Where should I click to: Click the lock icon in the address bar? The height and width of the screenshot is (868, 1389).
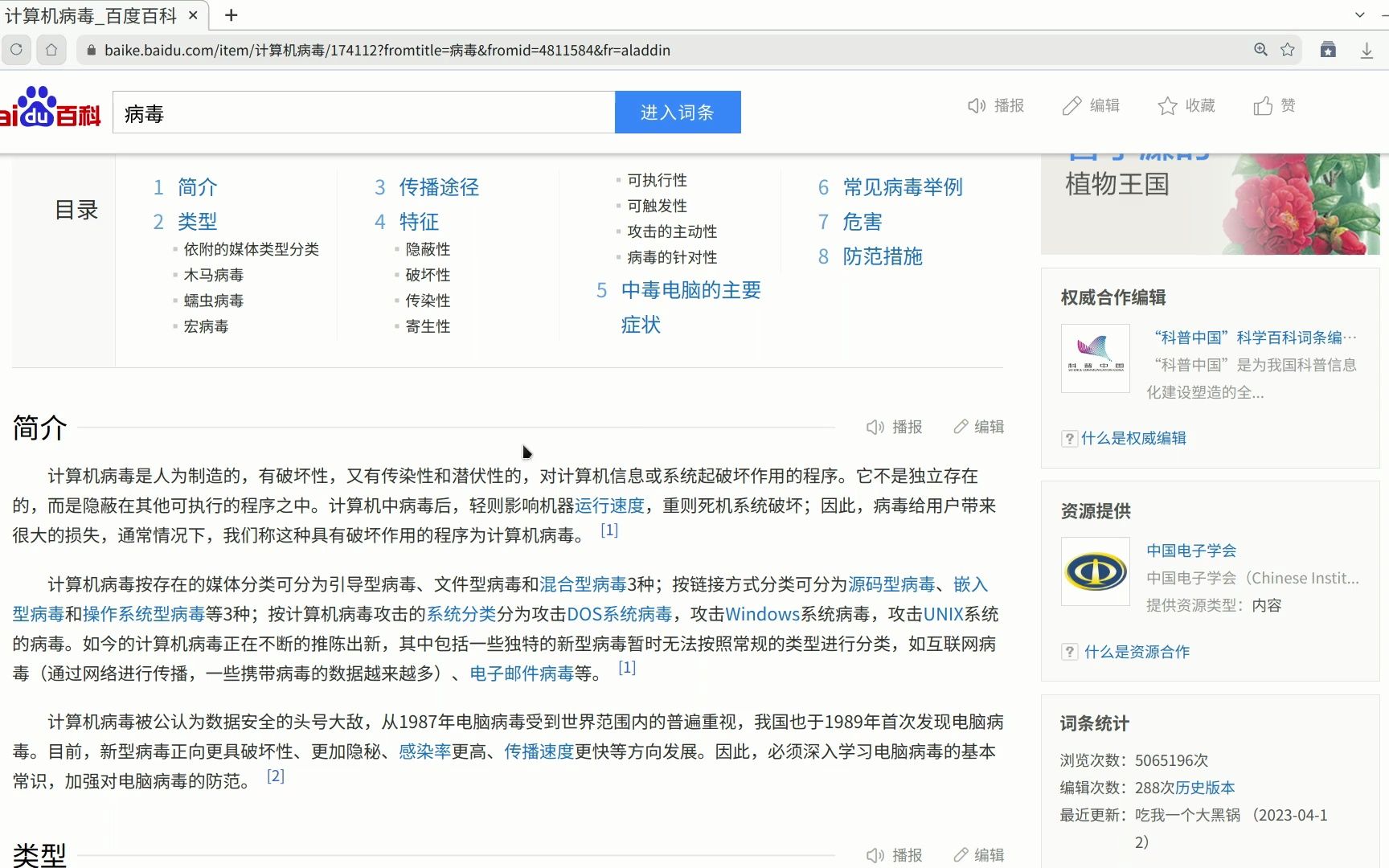(91, 50)
